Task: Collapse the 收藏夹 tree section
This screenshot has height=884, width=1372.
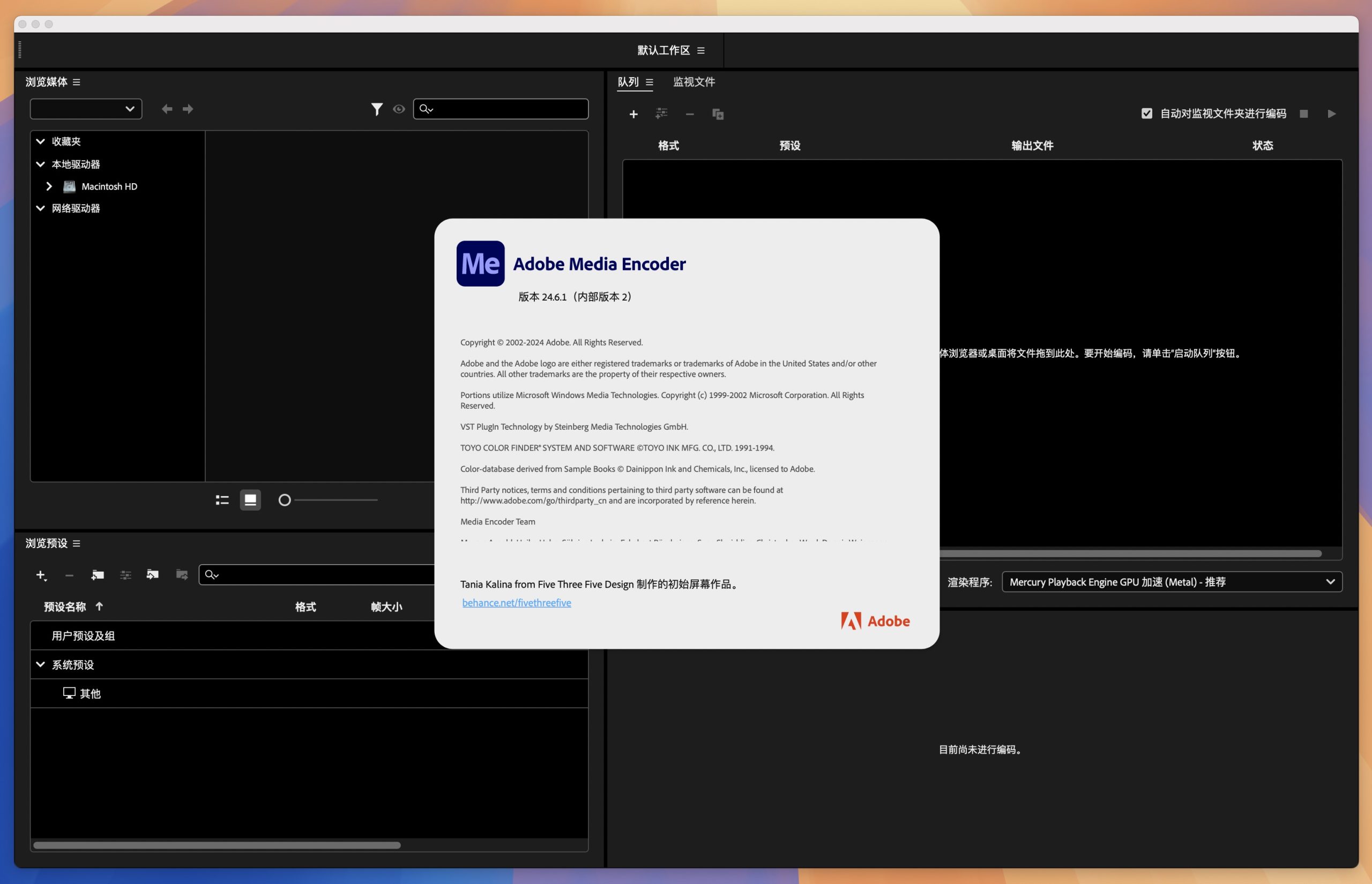Action: (x=40, y=141)
